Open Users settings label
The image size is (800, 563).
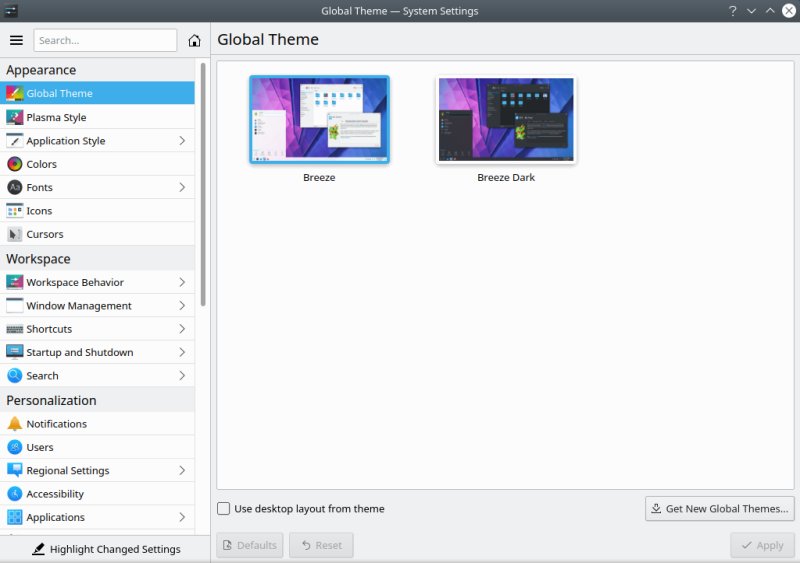pyautogui.click(x=40, y=447)
